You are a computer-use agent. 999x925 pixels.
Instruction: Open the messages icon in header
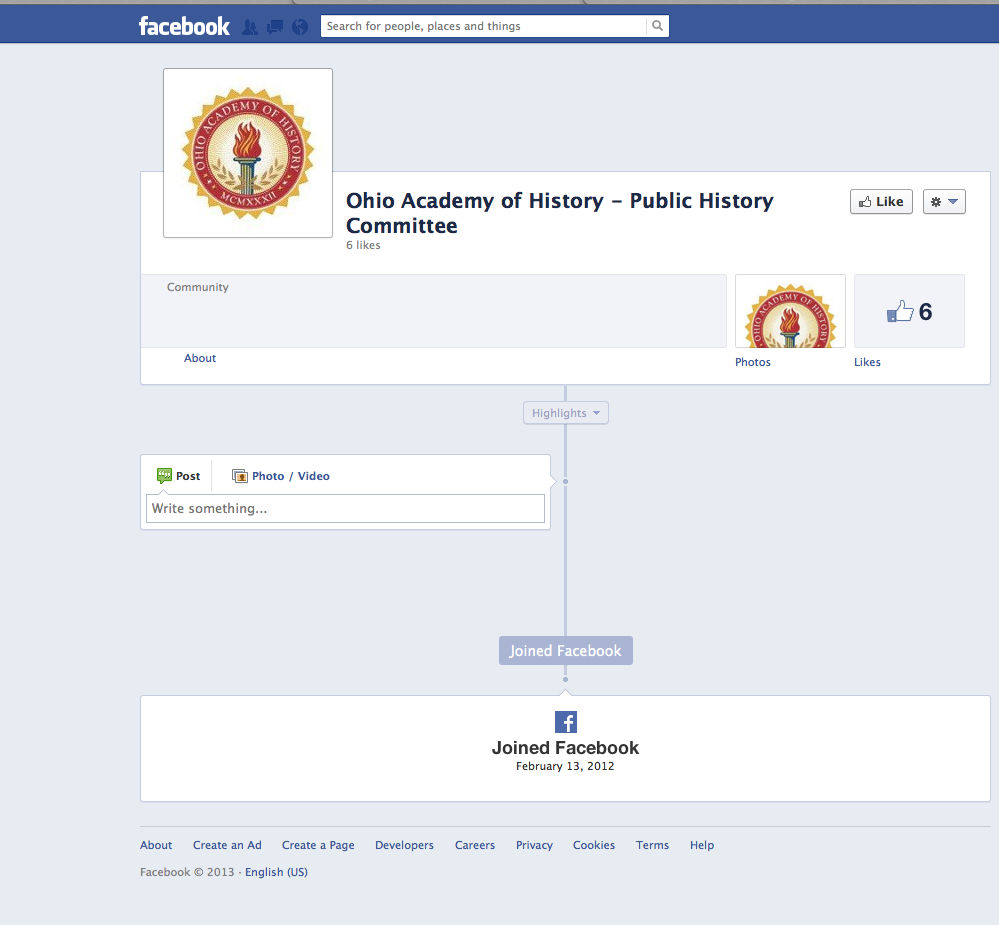coord(275,27)
